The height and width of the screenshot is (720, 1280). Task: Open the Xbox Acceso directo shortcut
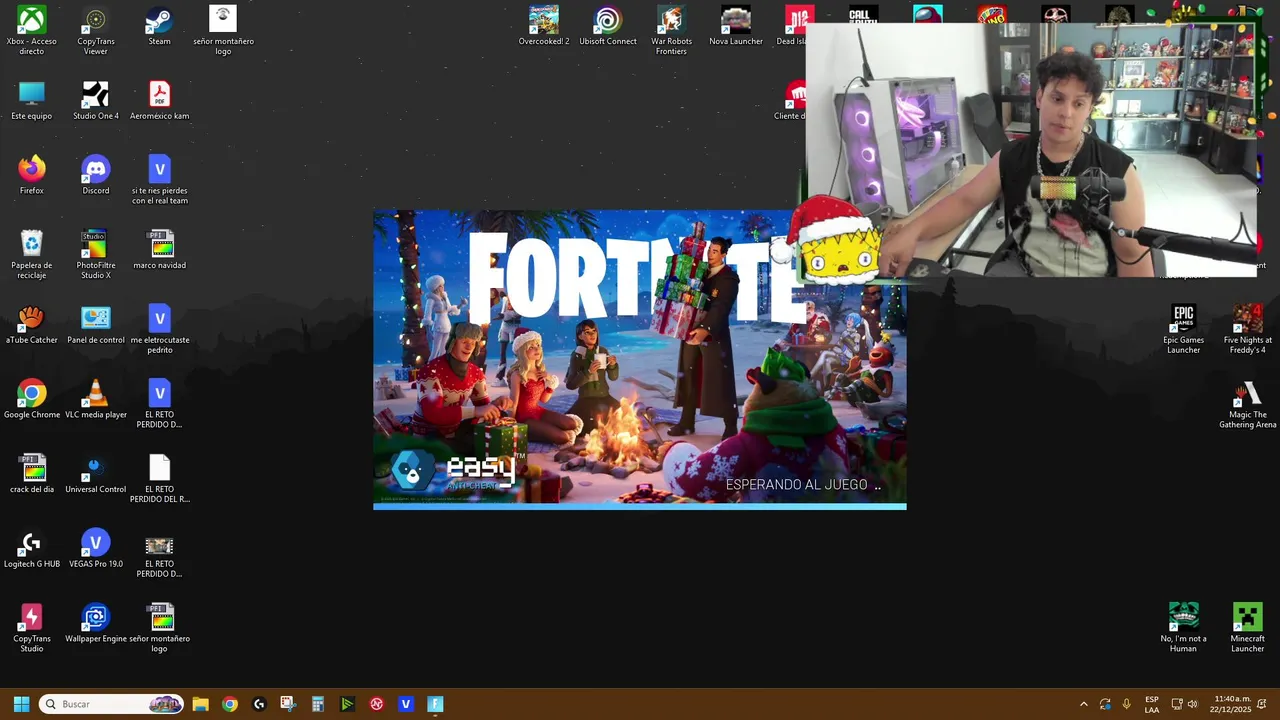click(x=31, y=31)
